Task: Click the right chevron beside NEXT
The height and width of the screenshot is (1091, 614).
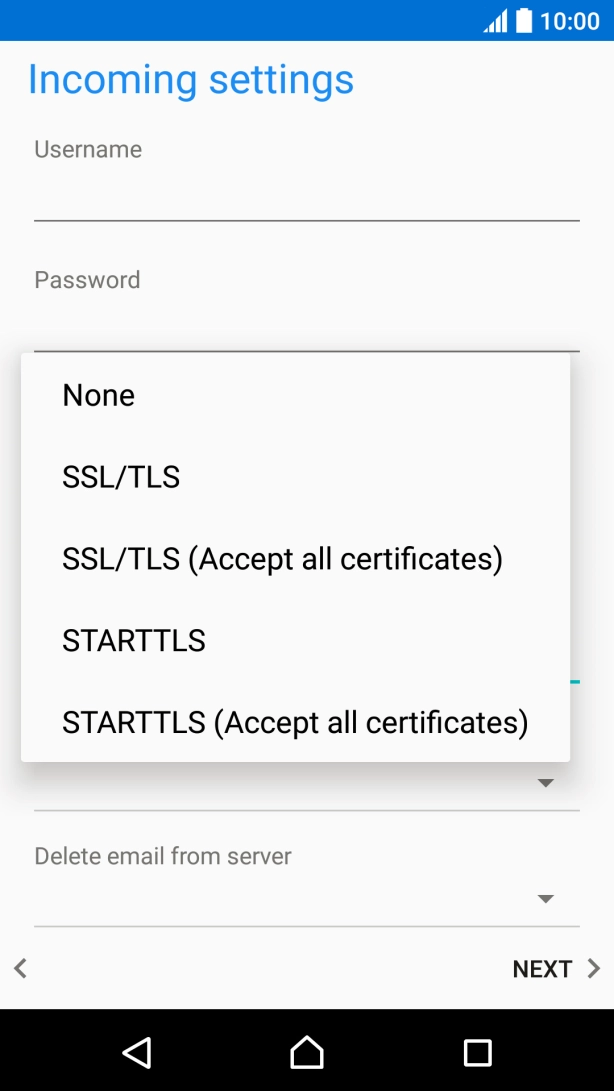Action: [594, 968]
